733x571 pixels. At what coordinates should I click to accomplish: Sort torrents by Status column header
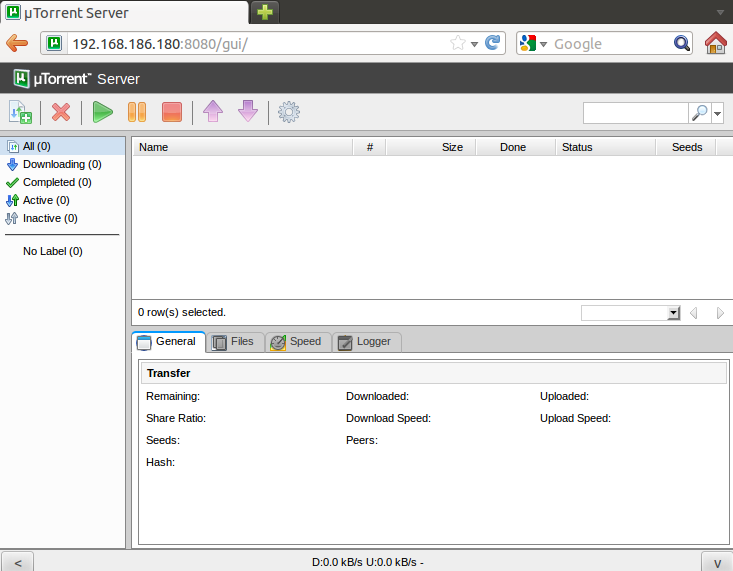coord(606,147)
